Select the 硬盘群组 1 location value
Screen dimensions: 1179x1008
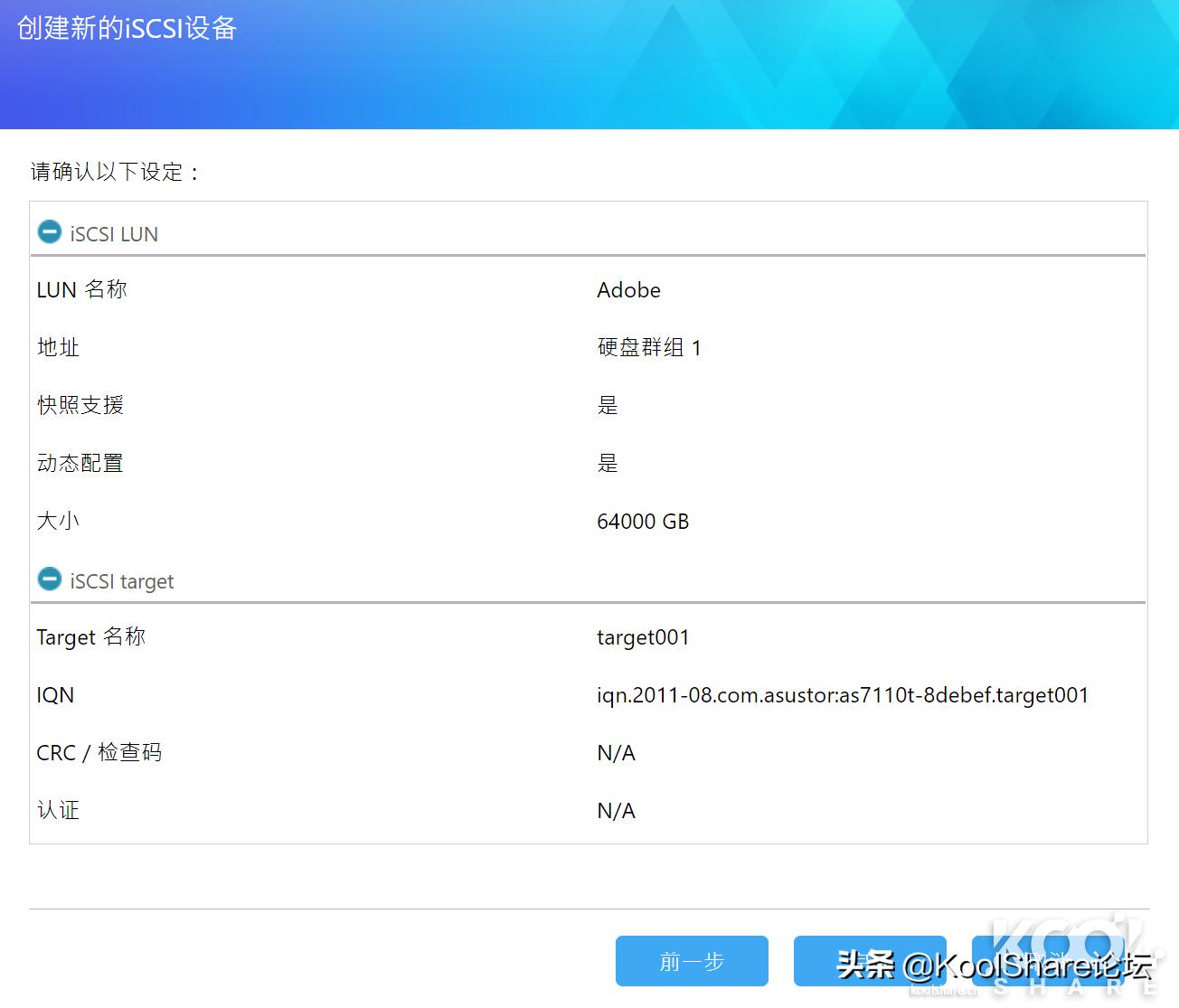coord(650,347)
